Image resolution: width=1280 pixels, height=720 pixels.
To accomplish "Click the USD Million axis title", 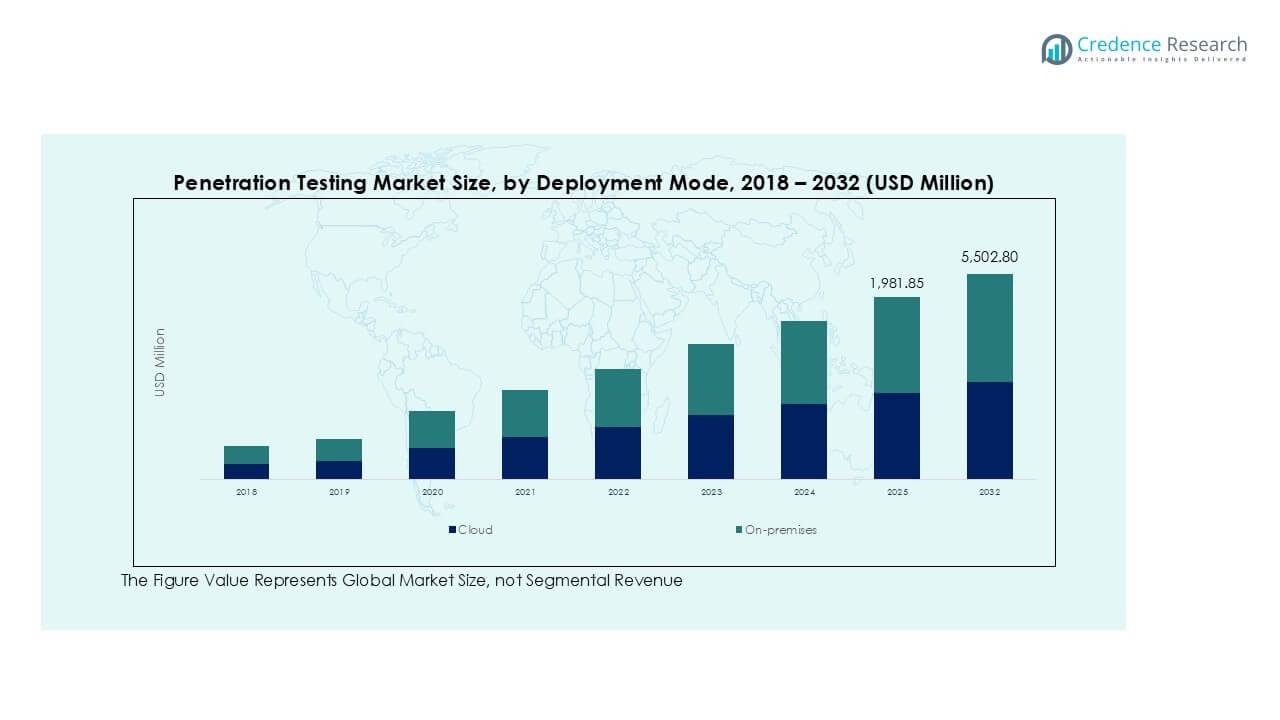I will tap(160, 360).
